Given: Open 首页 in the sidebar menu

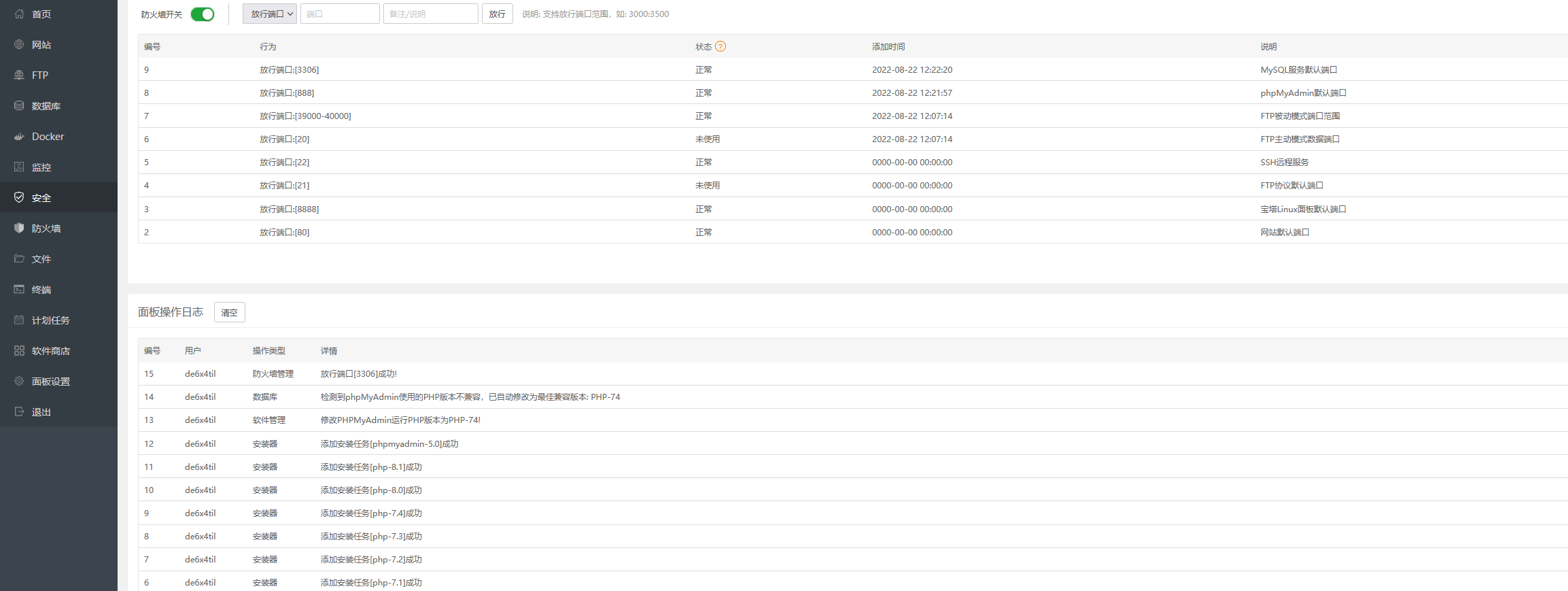Looking at the screenshot, I should click(x=41, y=14).
